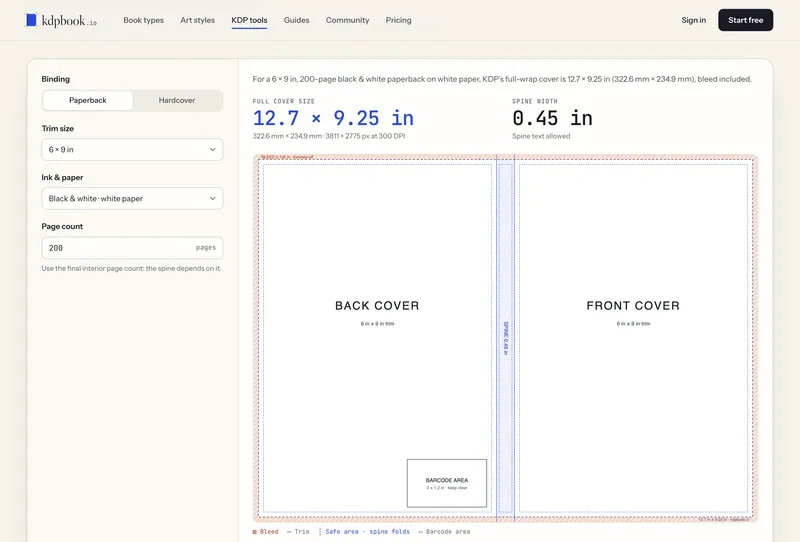800x542 pixels.
Task: Click the page count hint text
Action: 132,268
